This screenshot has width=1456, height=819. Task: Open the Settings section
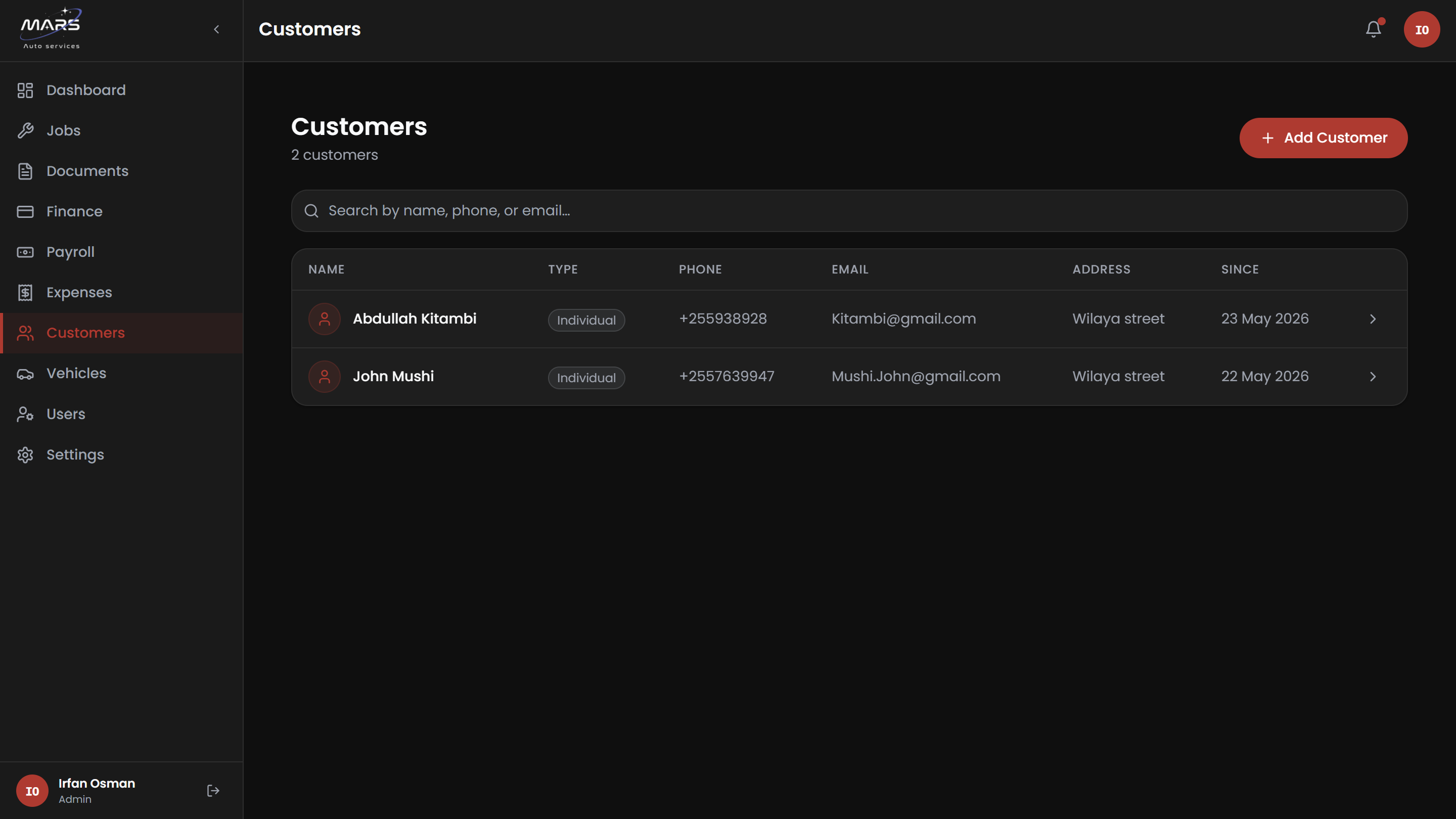coord(121,455)
